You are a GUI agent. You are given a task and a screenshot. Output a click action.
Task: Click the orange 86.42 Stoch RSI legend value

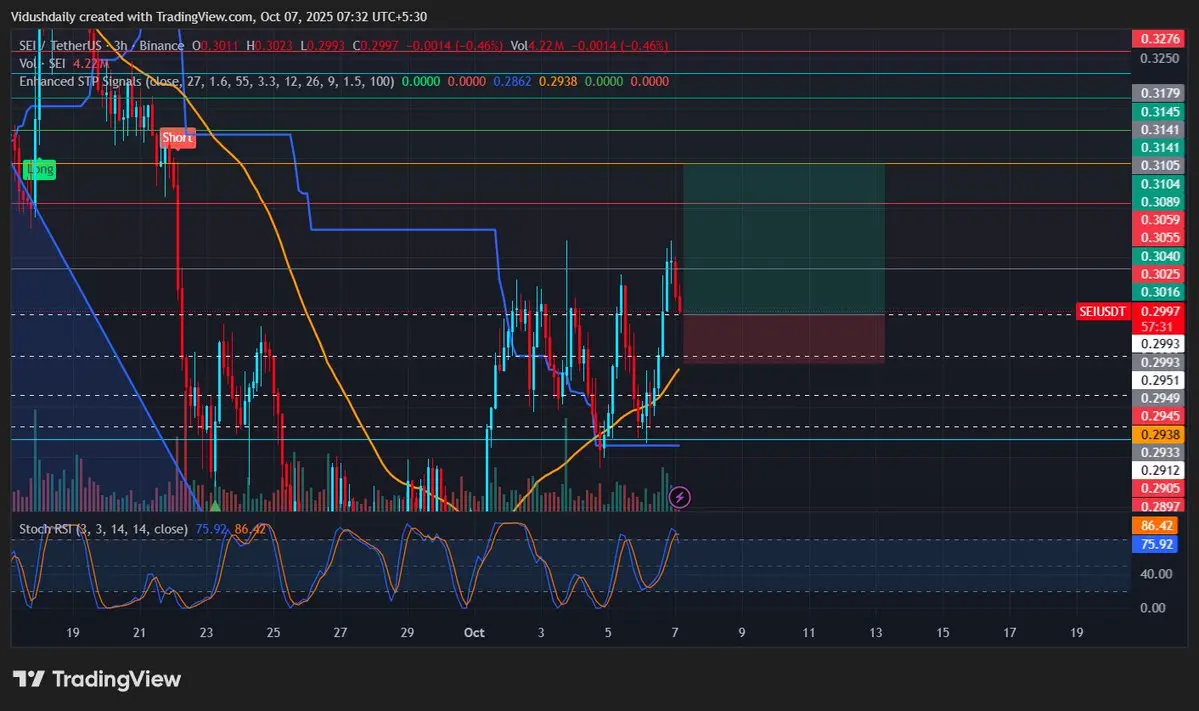(250, 529)
